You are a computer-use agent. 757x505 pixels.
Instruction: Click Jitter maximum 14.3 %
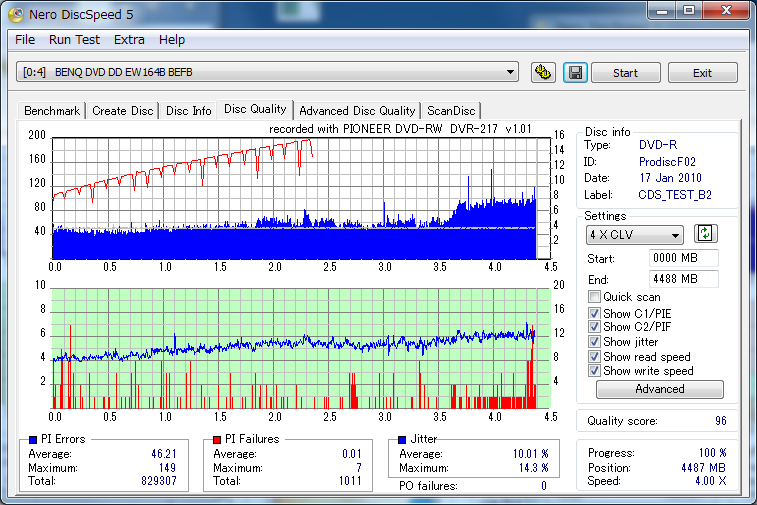point(533,468)
